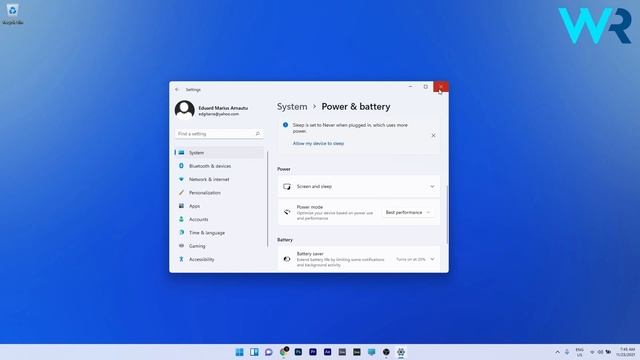Open Time & language settings
640x360 pixels.
pos(219,233)
